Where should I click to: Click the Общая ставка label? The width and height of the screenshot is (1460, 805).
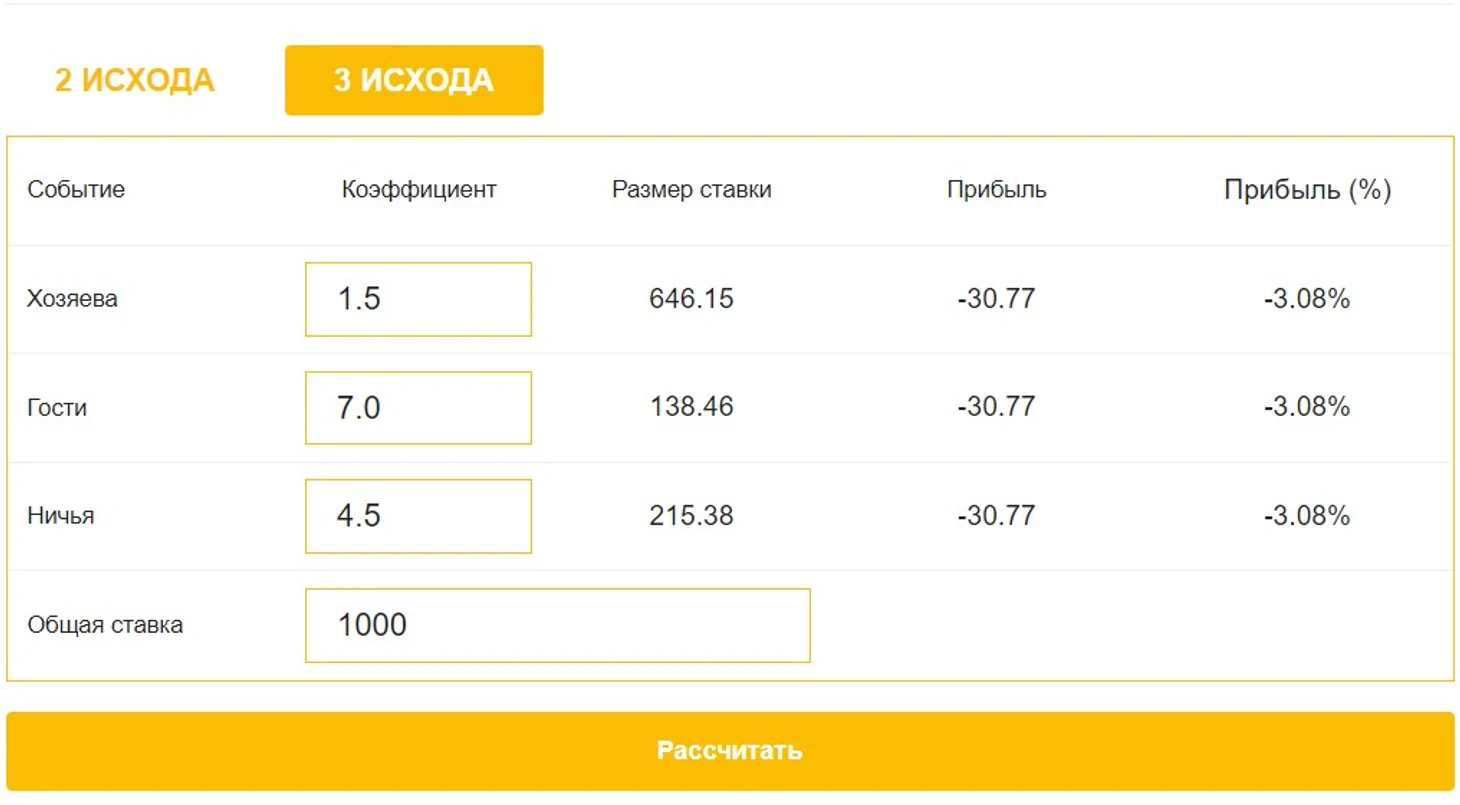click(x=105, y=626)
